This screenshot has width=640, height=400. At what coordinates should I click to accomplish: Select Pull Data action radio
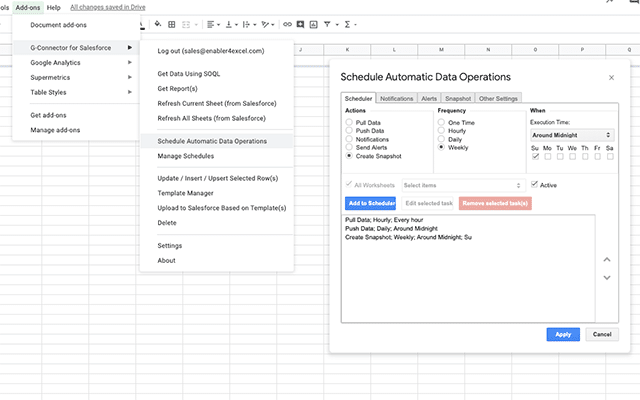pos(349,122)
